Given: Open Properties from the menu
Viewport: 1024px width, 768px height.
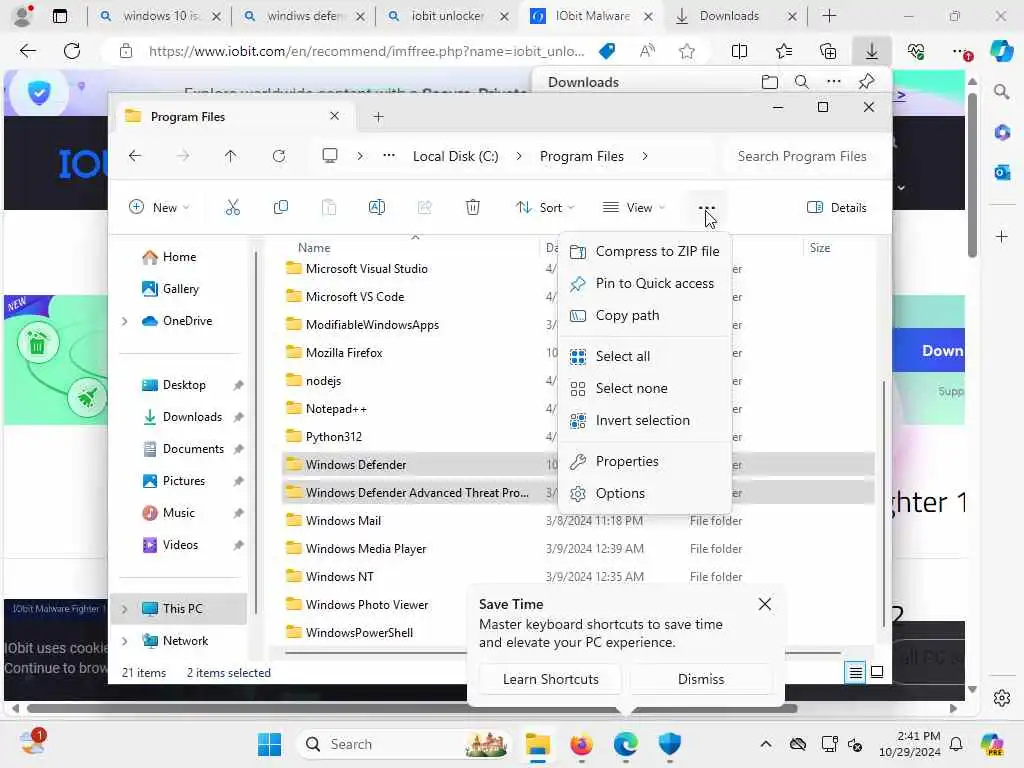Looking at the screenshot, I should (645, 462).
